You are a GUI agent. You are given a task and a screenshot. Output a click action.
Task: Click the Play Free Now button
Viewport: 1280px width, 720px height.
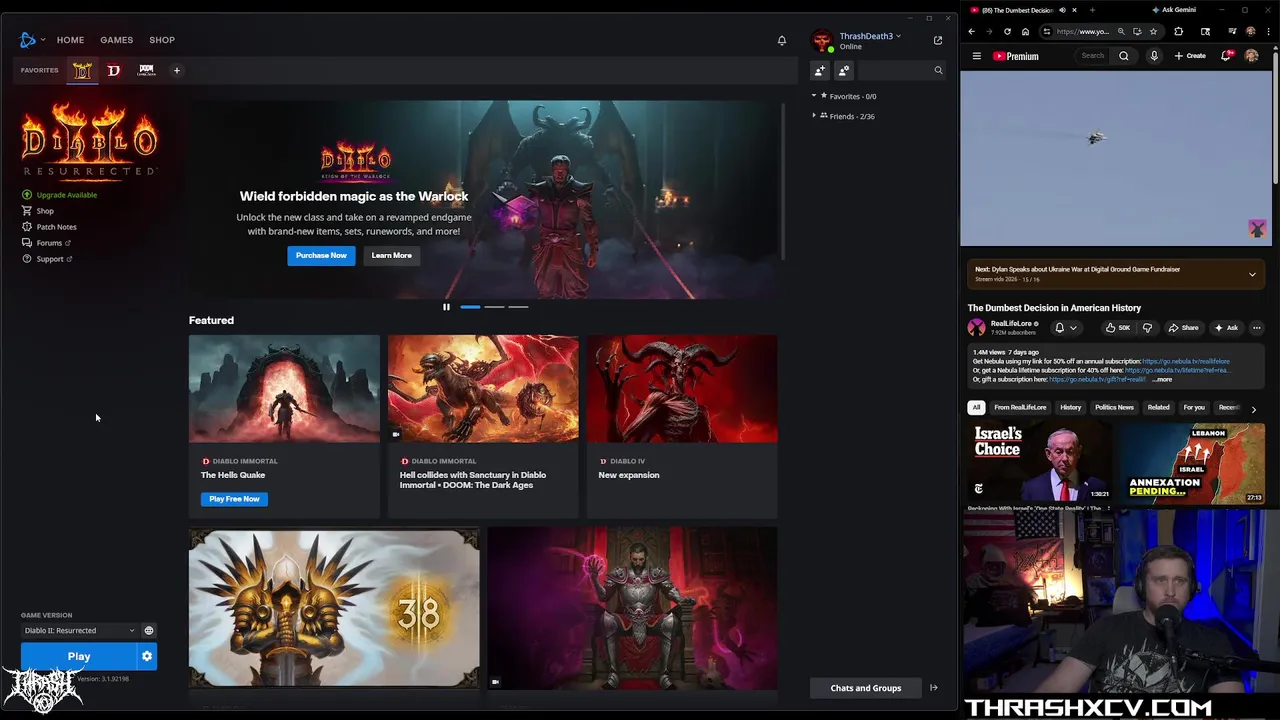click(x=234, y=499)
